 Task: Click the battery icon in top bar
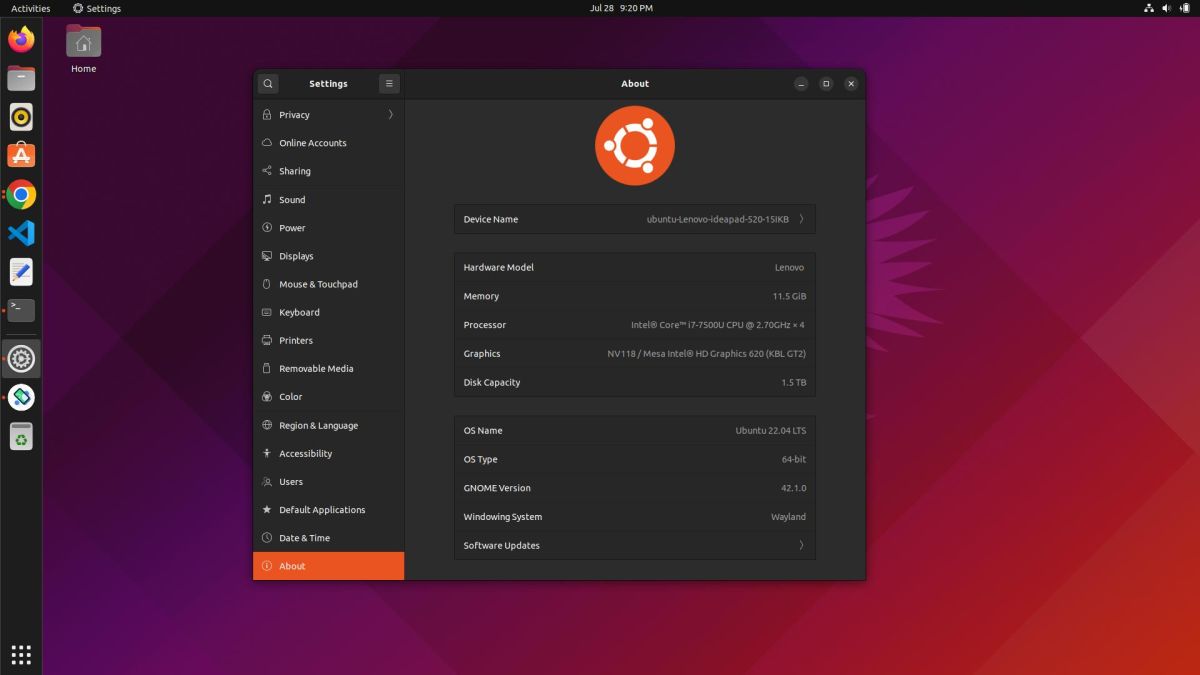point(1185,8)
